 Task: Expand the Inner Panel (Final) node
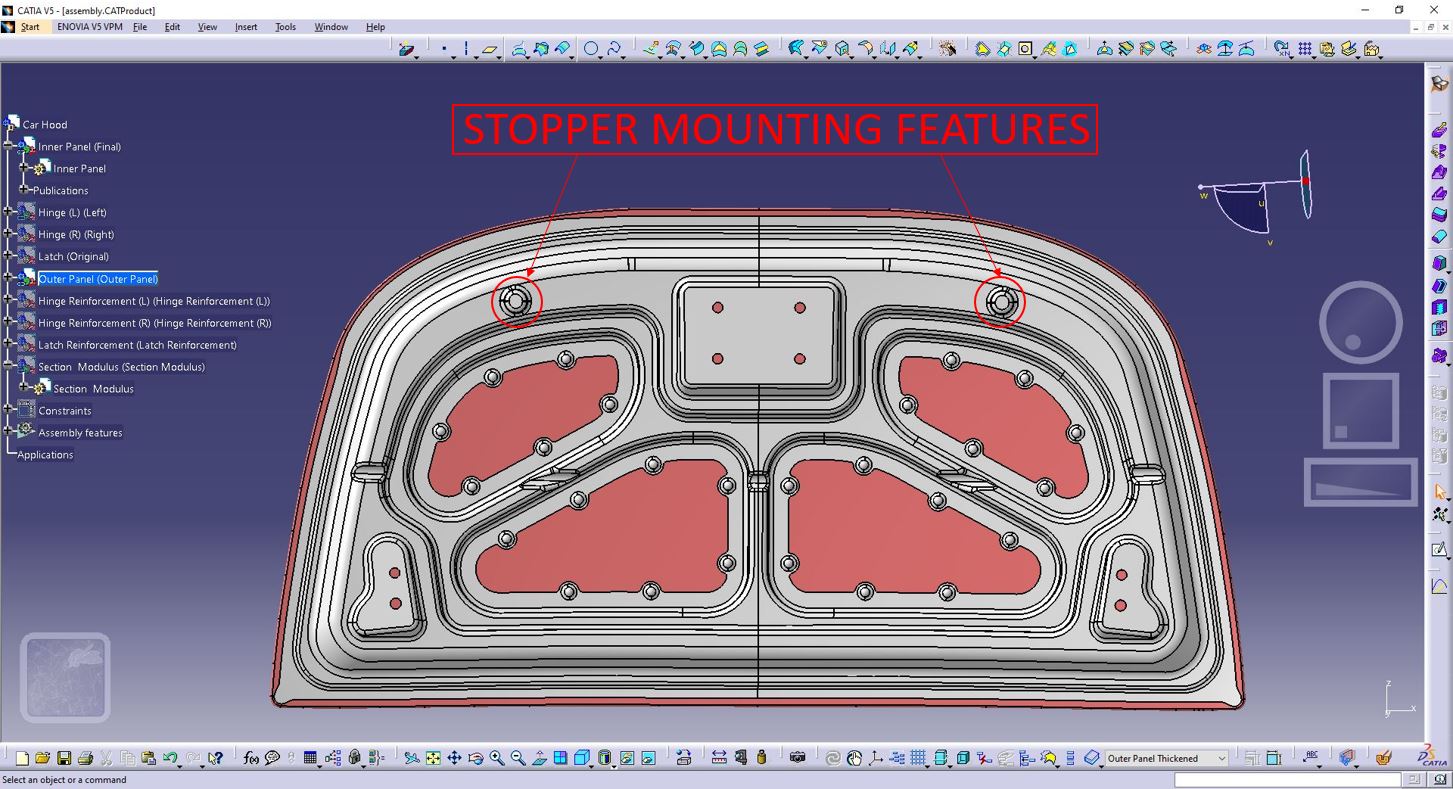[x=8, y=147]
